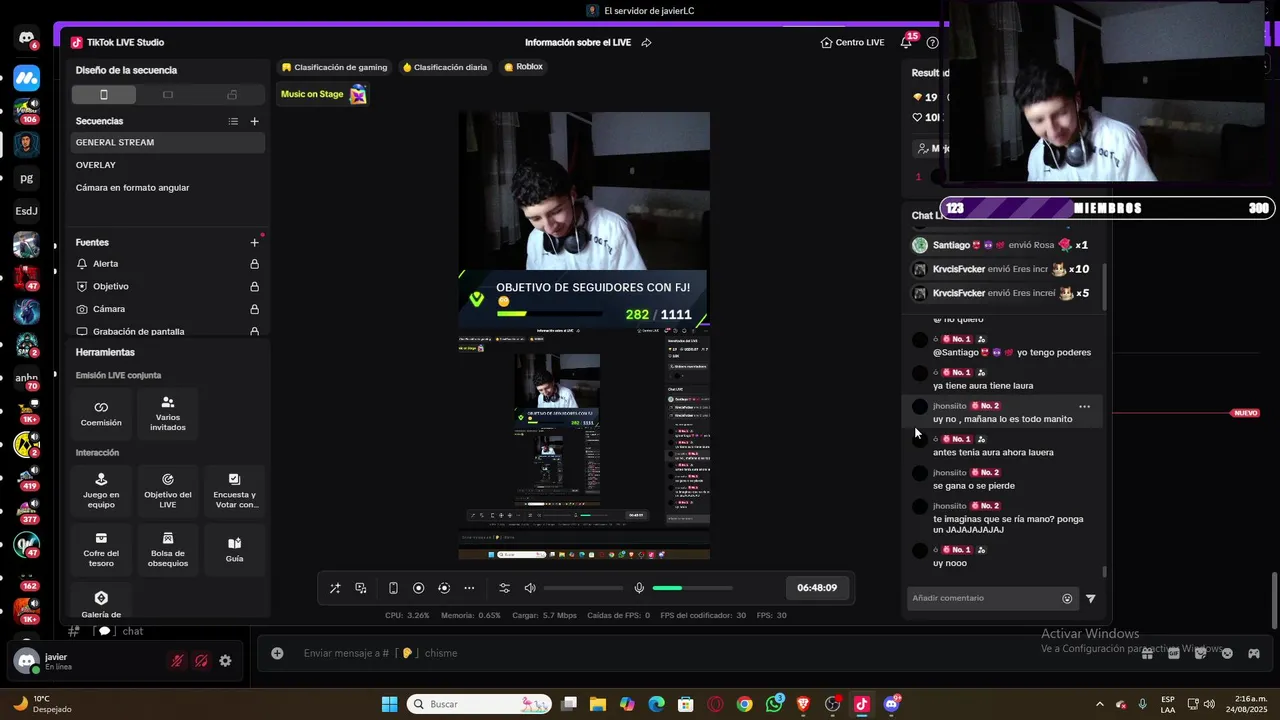1280x720 pixels.
Task: Share LIVE info via the arrow icon
Action: (646, 43)
